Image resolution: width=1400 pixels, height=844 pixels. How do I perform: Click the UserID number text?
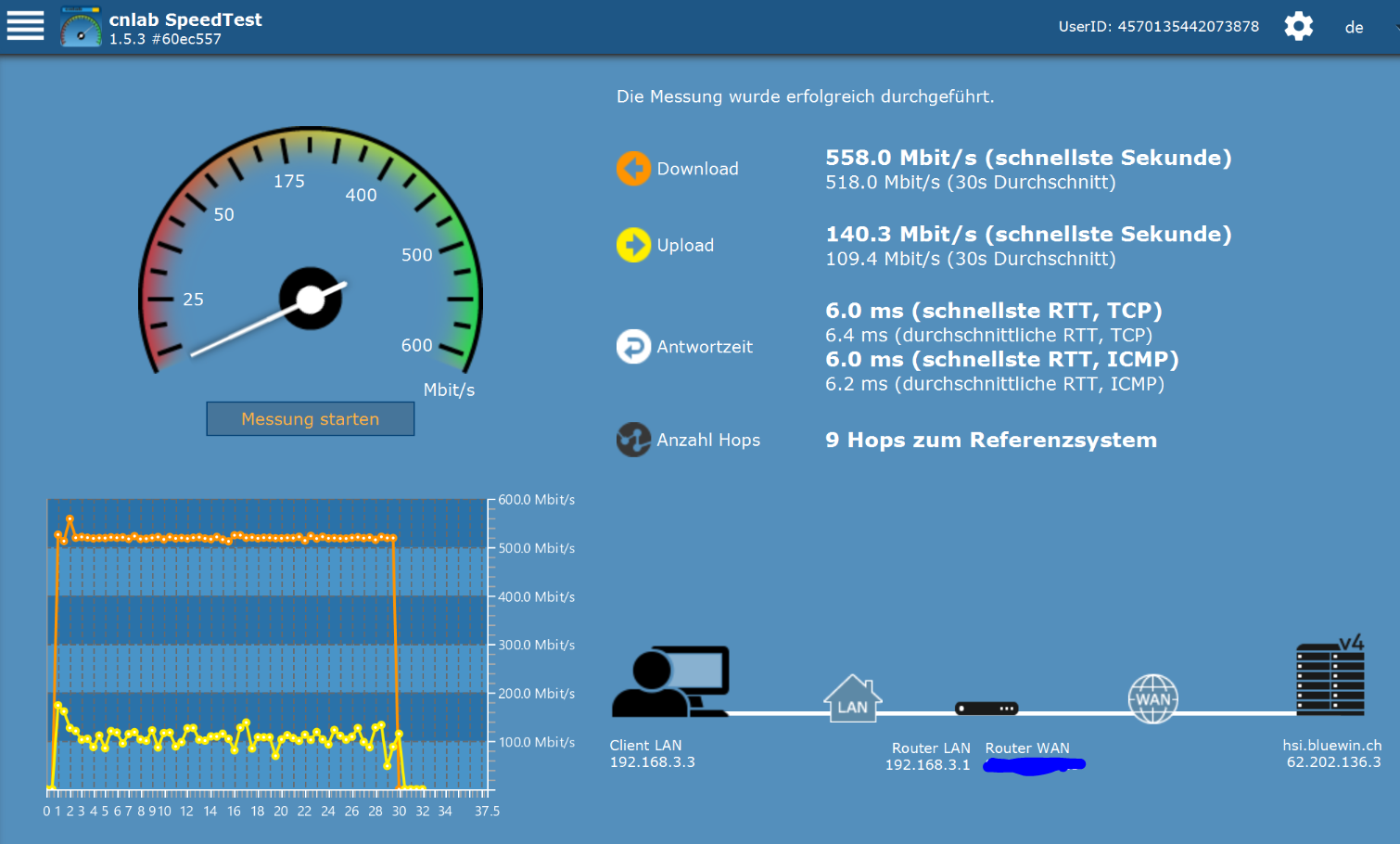(x=1188, y=27)
